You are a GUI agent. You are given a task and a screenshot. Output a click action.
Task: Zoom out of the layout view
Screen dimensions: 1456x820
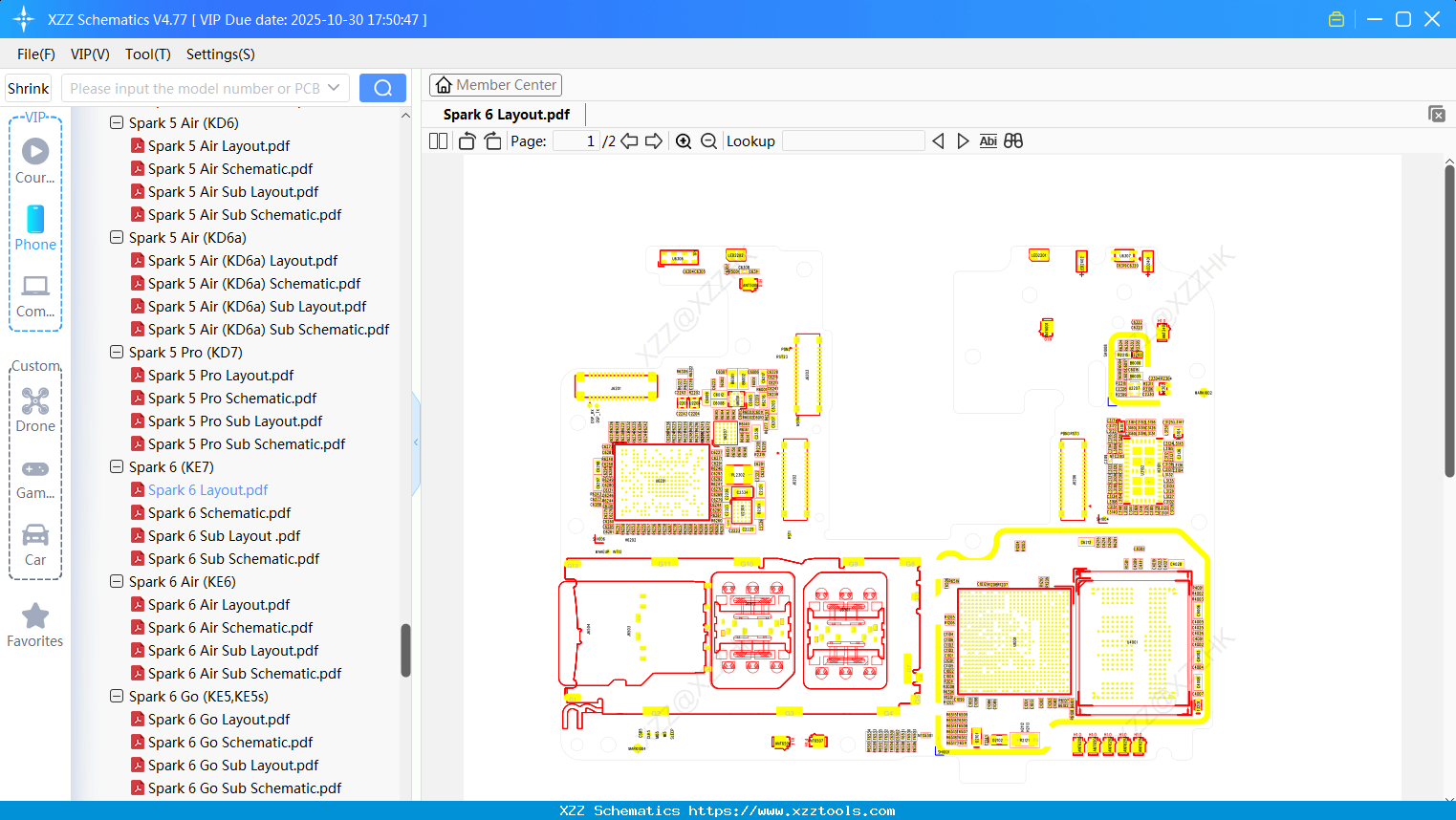tap(708, 140)
